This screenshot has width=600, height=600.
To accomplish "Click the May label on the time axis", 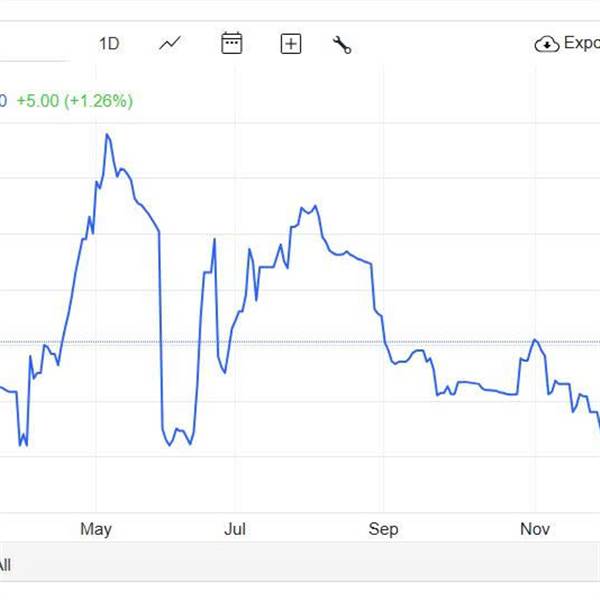I will point(96,528).
